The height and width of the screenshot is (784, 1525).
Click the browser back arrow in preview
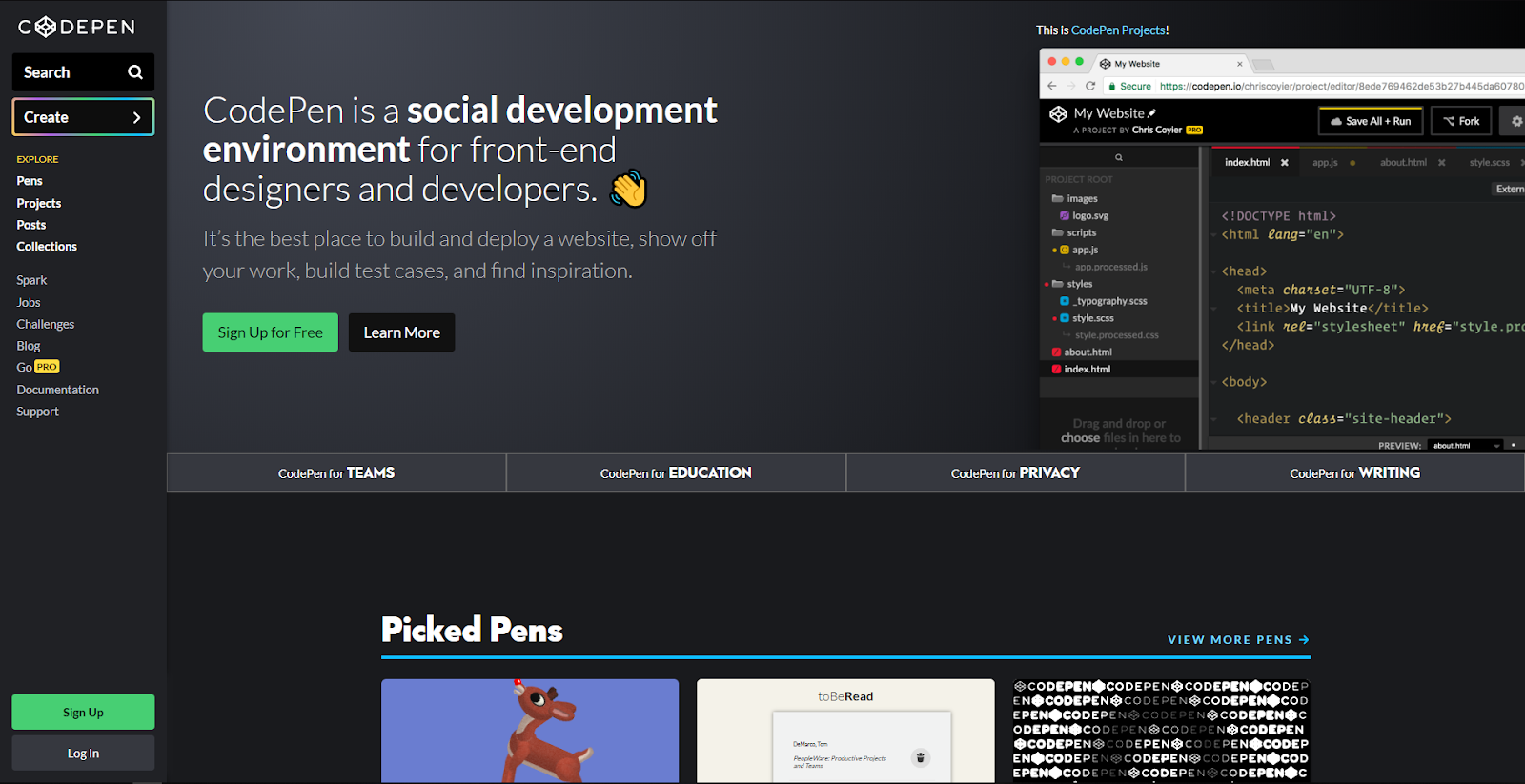1052,86
